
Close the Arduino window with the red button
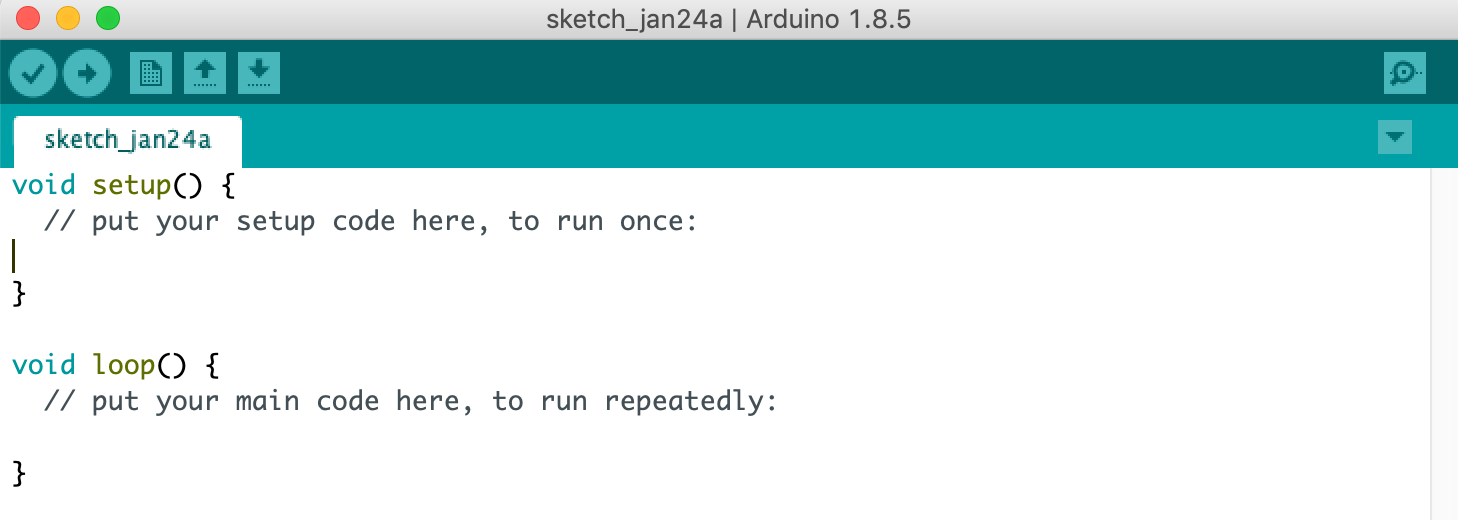[x=28, y=18]
